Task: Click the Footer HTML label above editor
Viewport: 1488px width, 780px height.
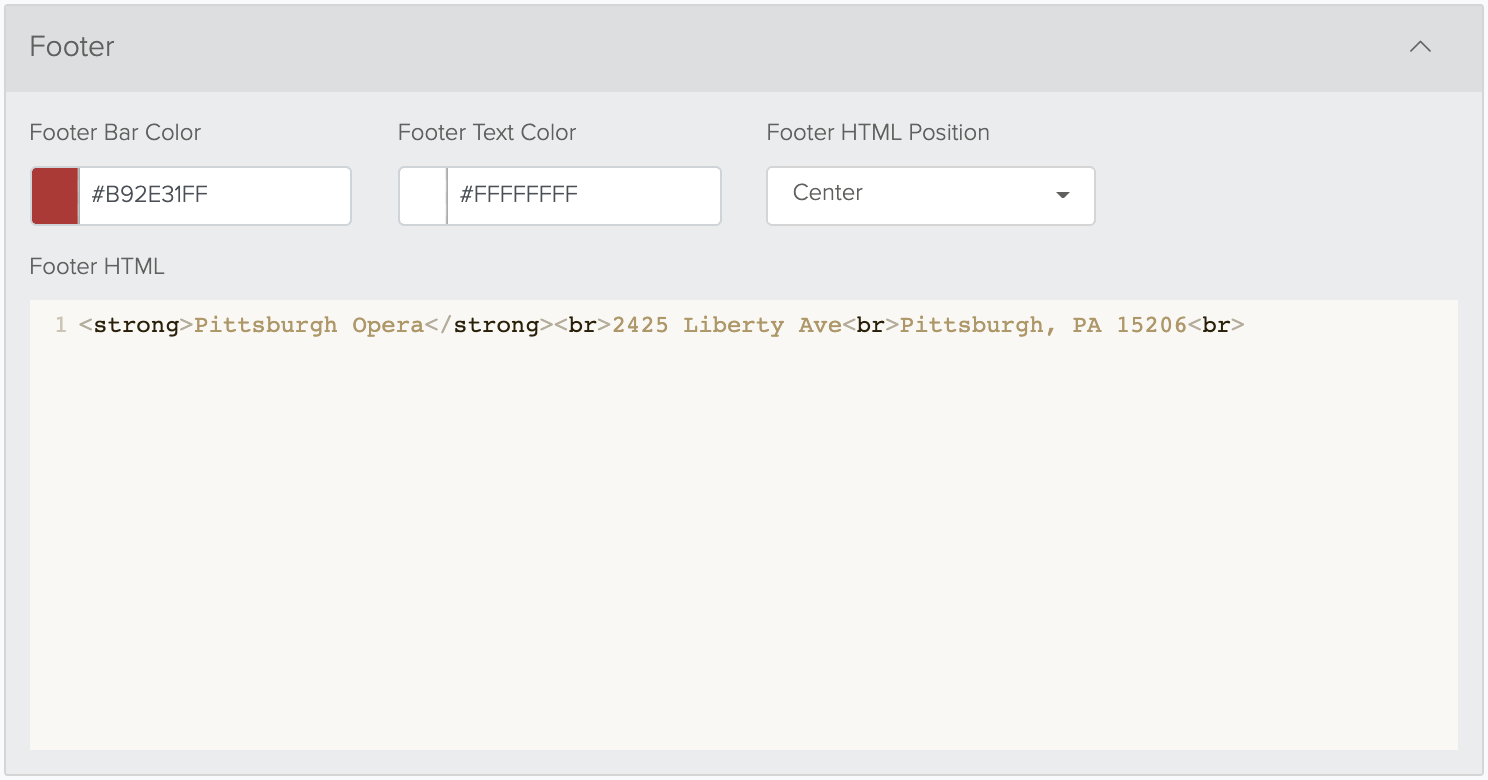Action: pos(97,267)
